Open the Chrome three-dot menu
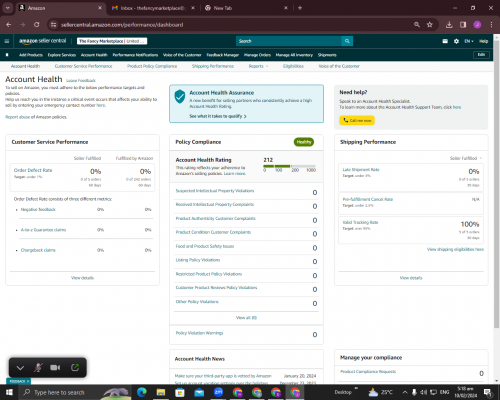The width and height of the screenshot is (500, 400). (491, 25)
